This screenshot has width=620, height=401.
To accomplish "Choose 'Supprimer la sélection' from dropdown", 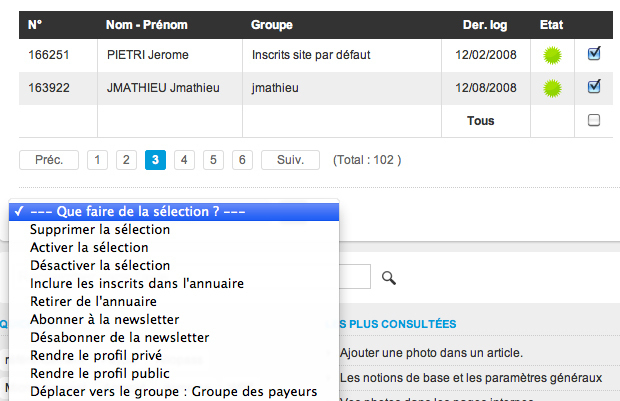I will pos(100,229).
